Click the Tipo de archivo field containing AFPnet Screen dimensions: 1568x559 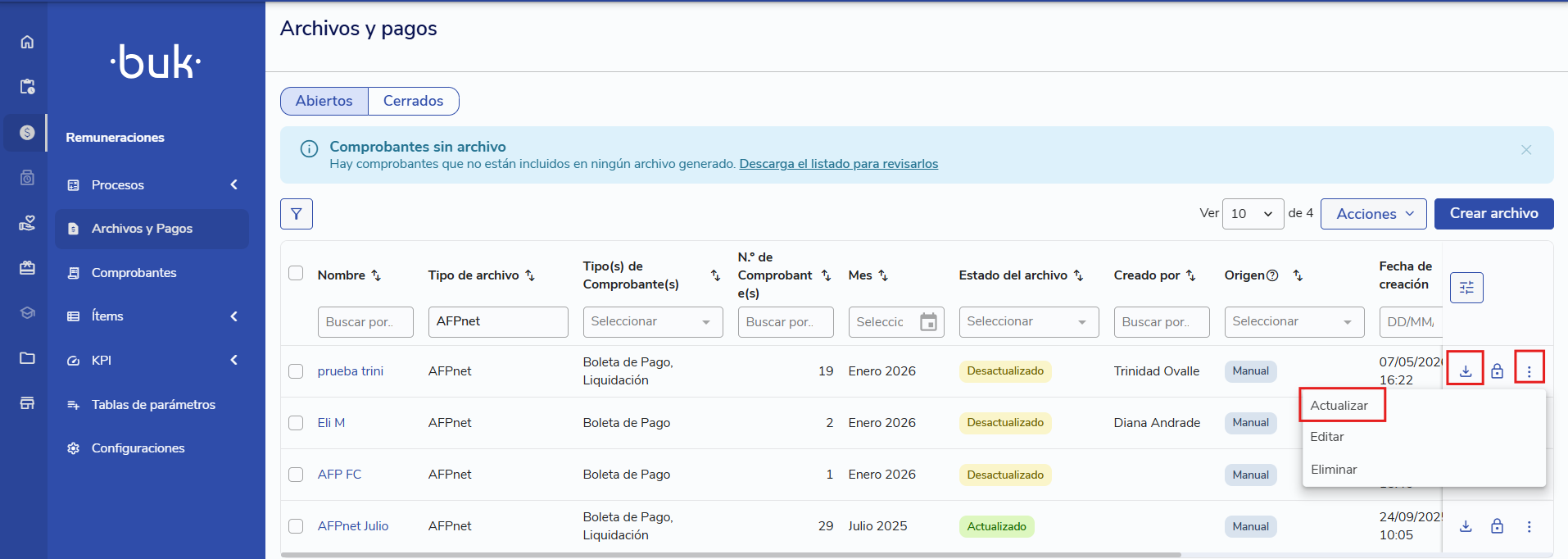click(x=498, y=322)
